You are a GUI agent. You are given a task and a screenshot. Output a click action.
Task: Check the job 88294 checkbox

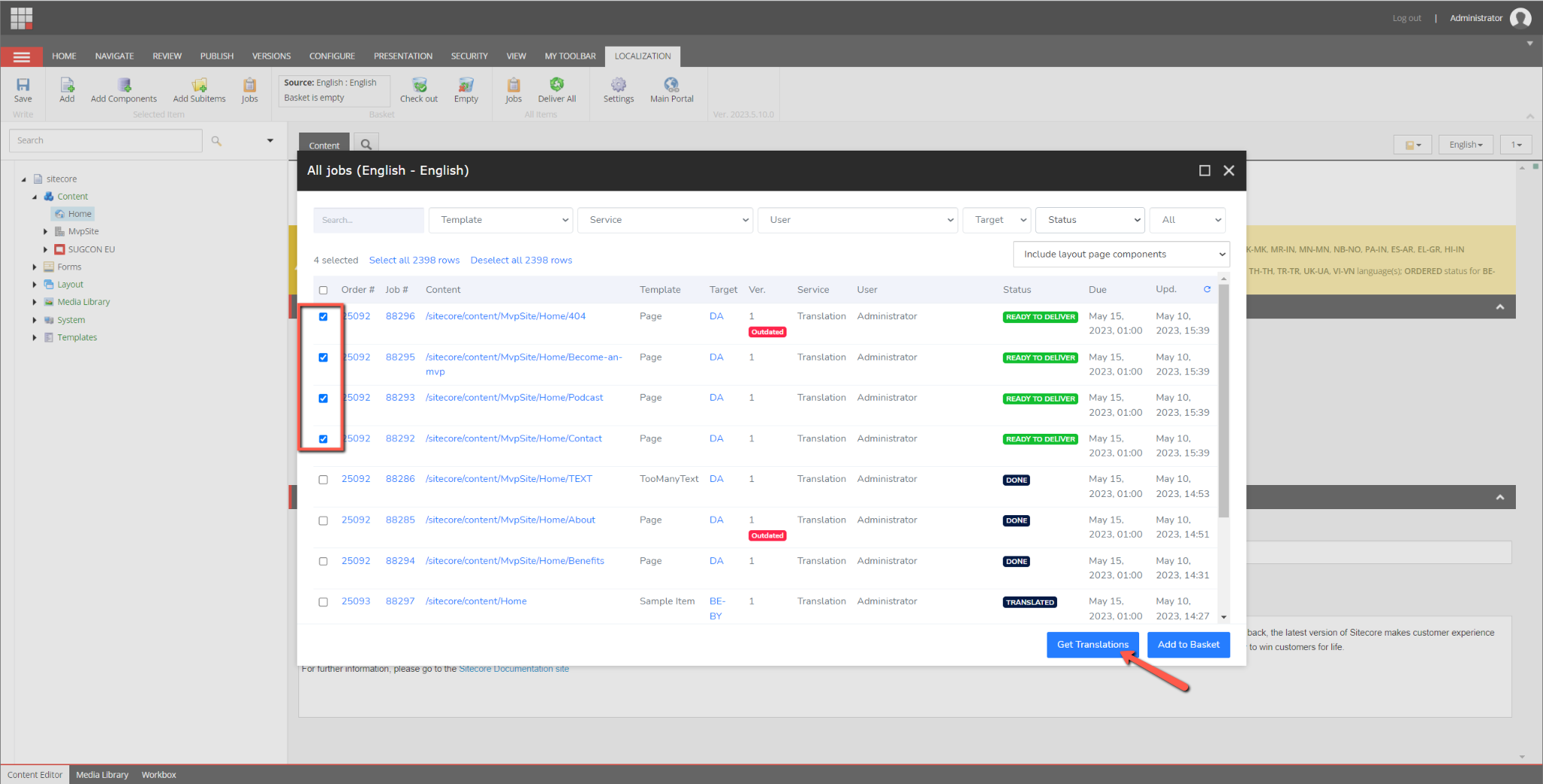point(323,561)
